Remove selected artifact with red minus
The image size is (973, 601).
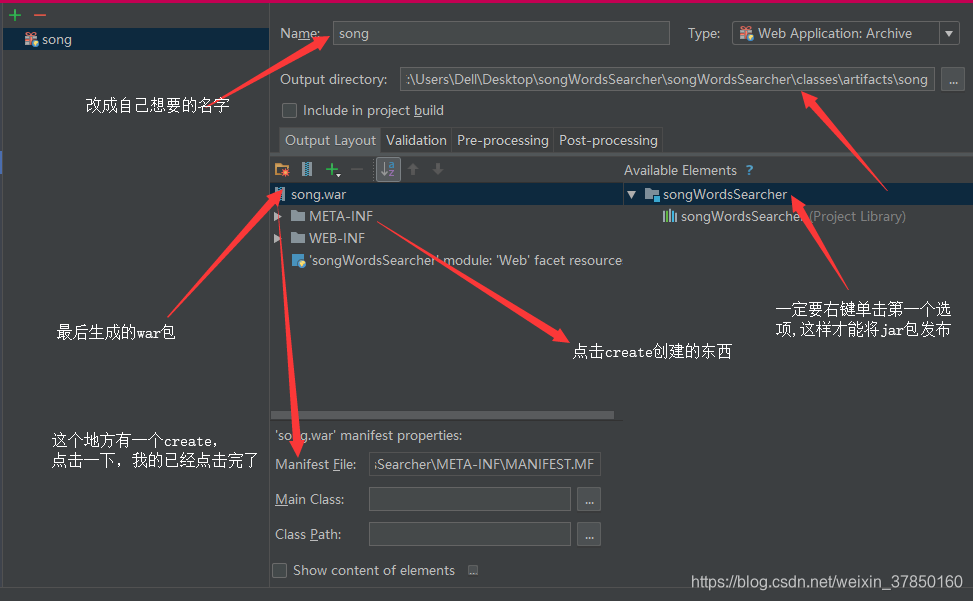tap(40, 15)
